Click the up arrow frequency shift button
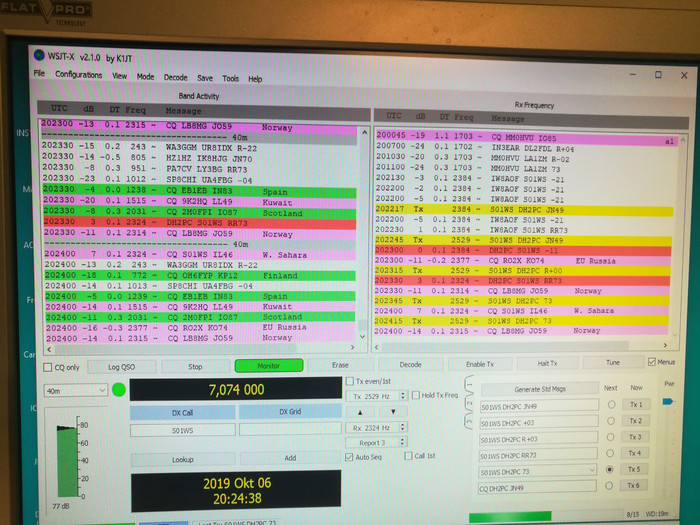The width and height of the screenshot is (700, 525). click(360, 412)
